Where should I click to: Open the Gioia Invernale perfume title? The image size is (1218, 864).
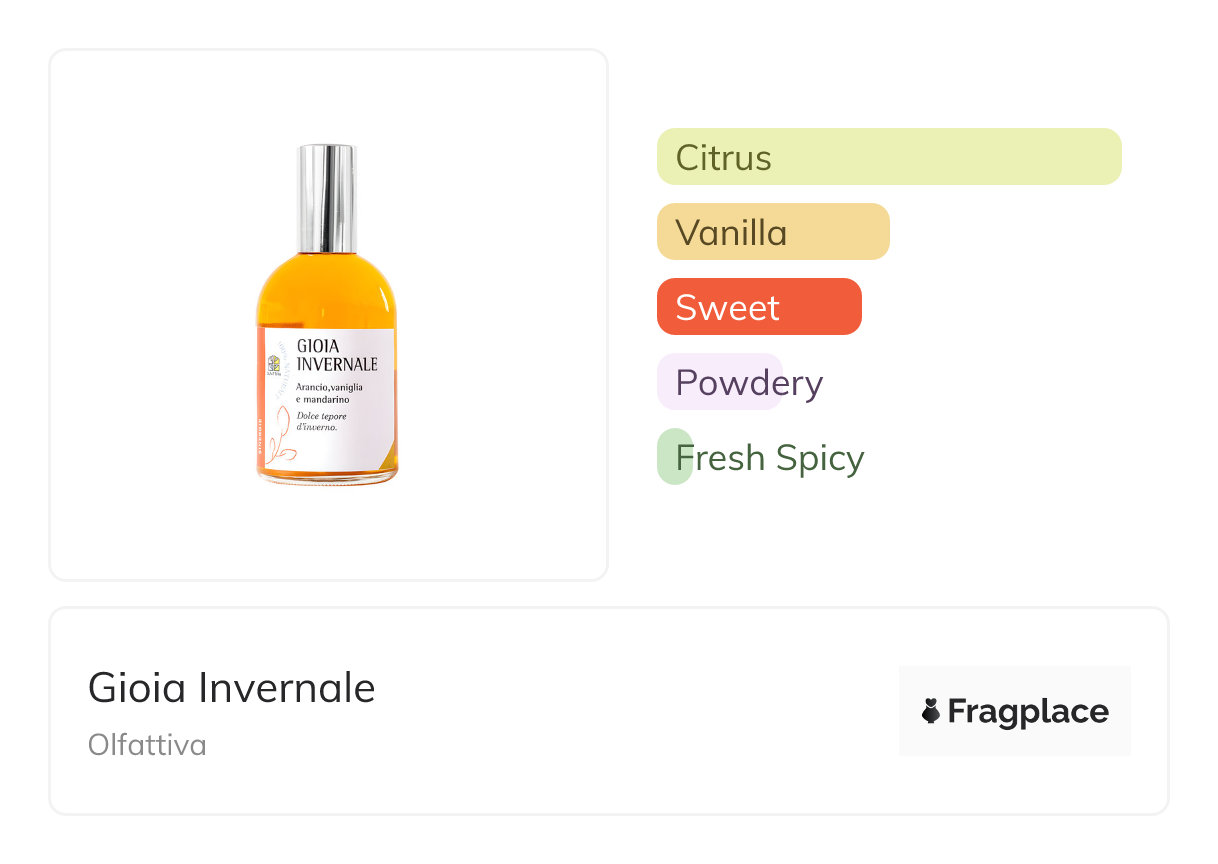(231, 688)
